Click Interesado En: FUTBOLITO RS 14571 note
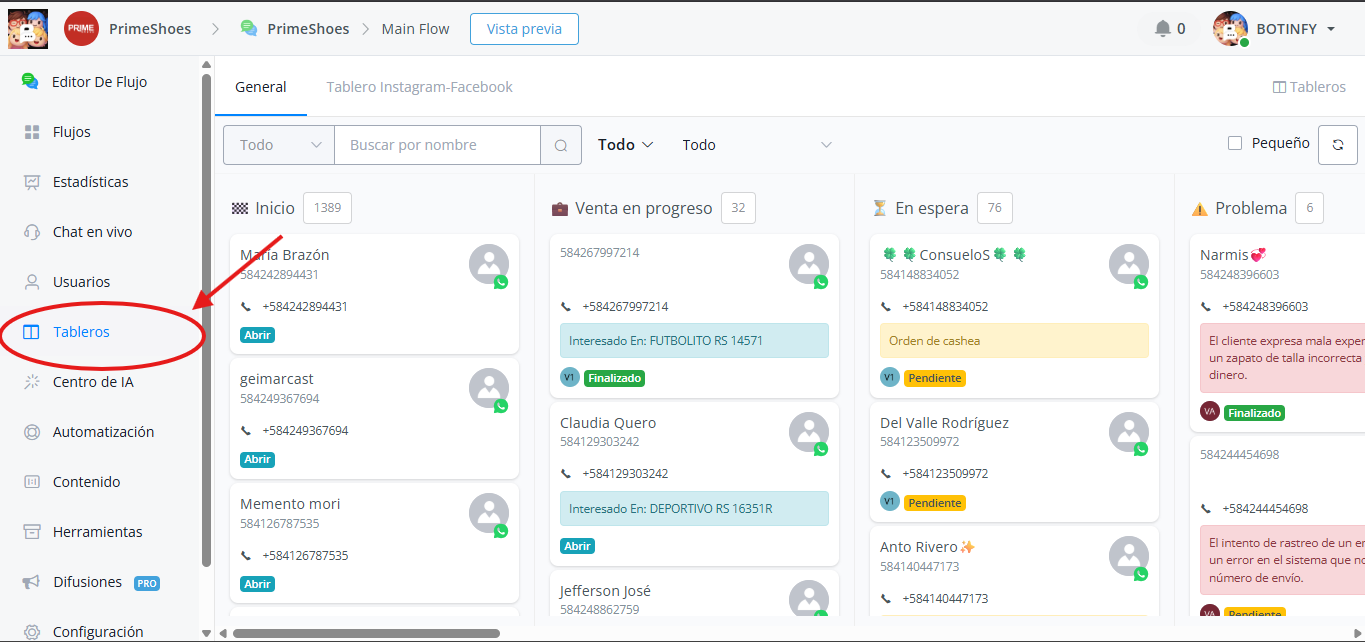This screenshot has width=1365, height=642. click(x=694, y=340)
